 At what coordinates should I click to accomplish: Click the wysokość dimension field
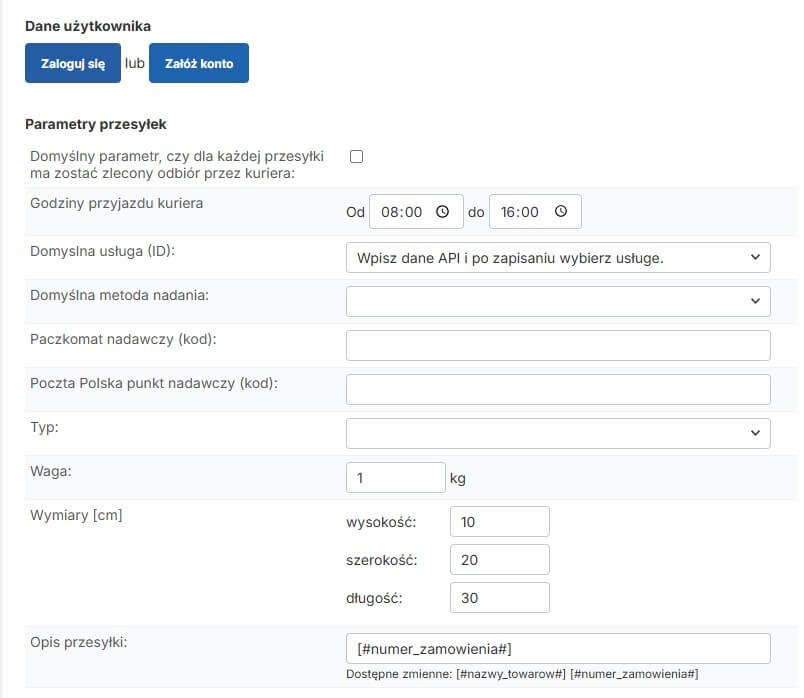[499, 522]
